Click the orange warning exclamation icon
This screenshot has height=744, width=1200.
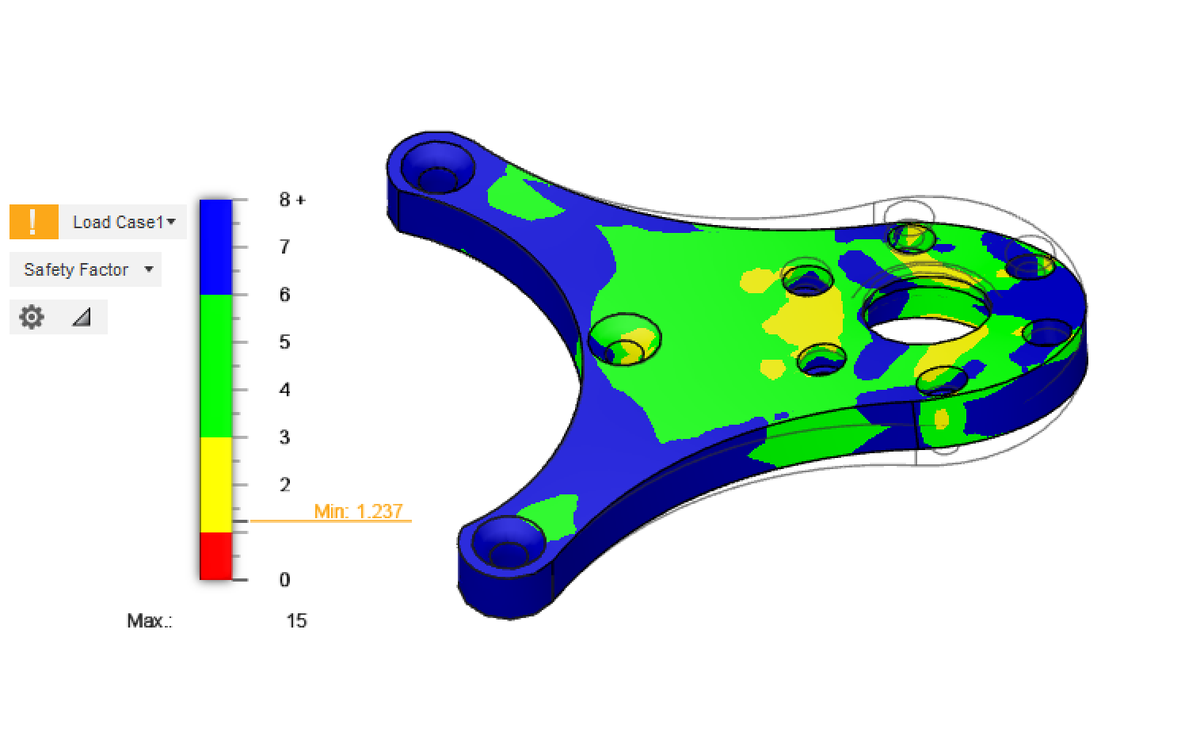pyautogui.click(x=34, y=222)
